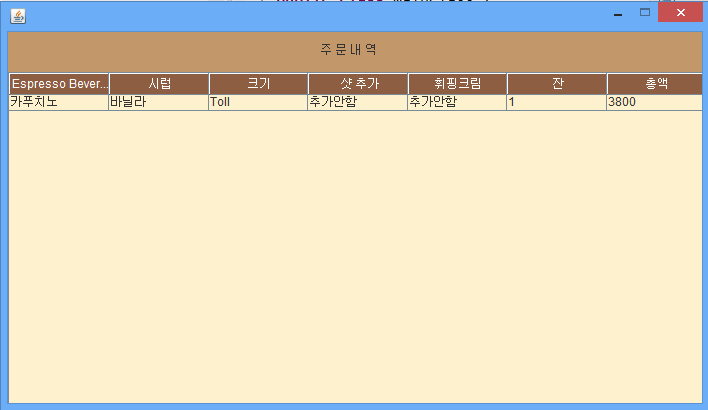Select the total cell showing 3800
The height and width of the screenshot is (410, 708).
655,102
